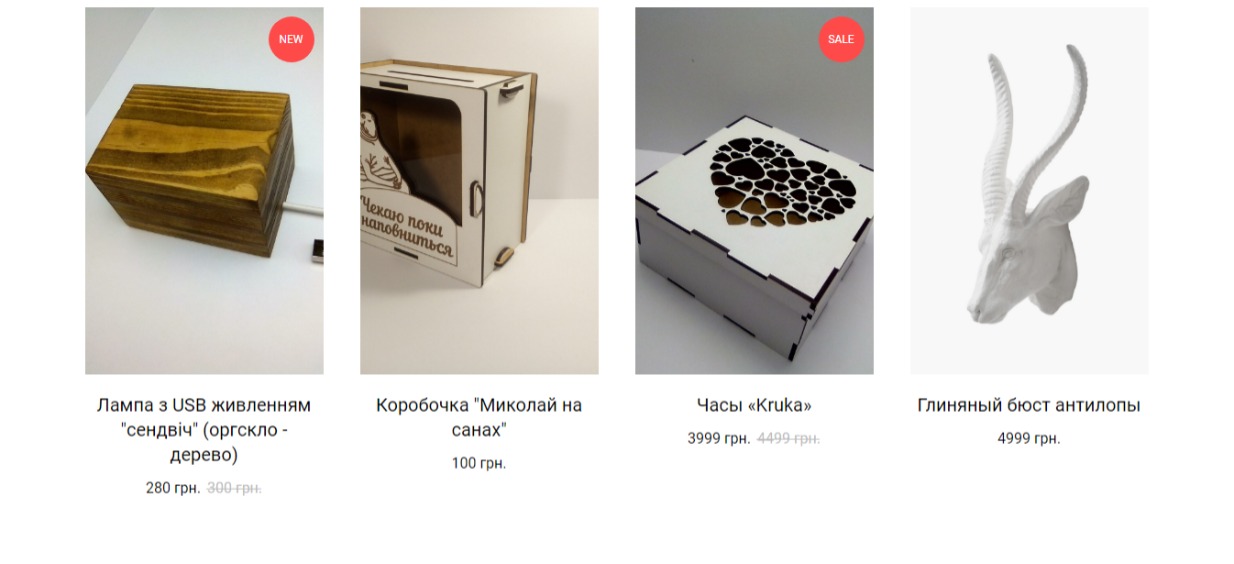Follow the Часы «Kruka» title link
The height and width of the screenshot is (564, 1234).
[754, 405]
